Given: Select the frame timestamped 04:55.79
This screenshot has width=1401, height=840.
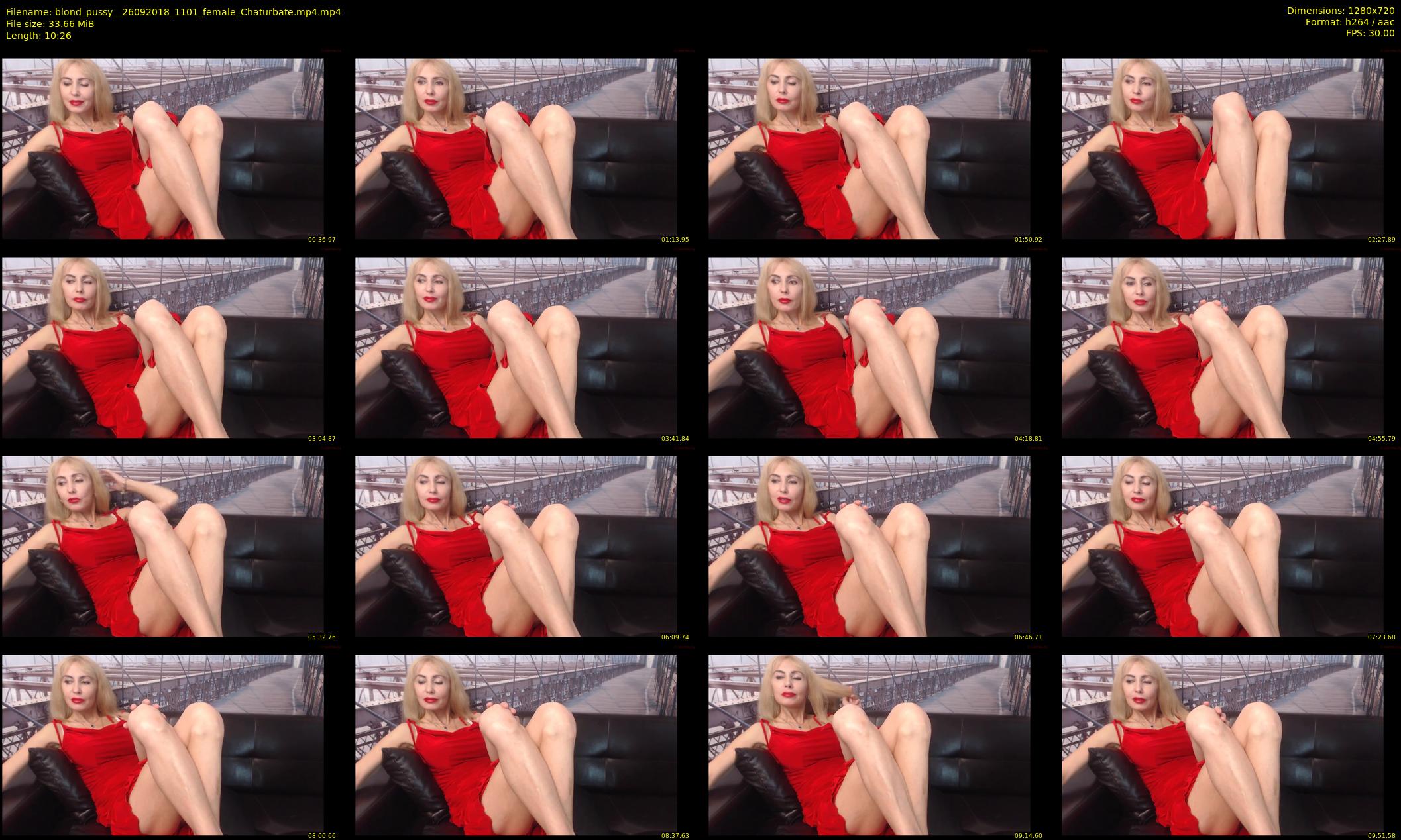Looking at the screenshot, I should pos(1223,347).
